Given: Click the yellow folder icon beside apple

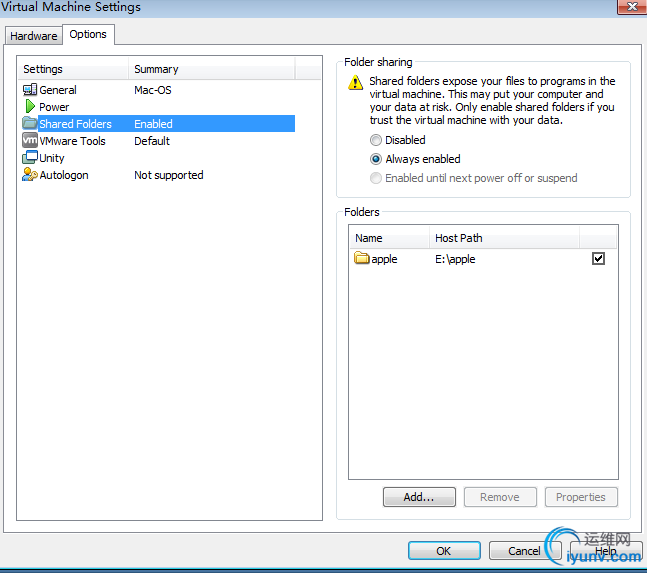Looking at the screenshot, I should pos(362,258).
